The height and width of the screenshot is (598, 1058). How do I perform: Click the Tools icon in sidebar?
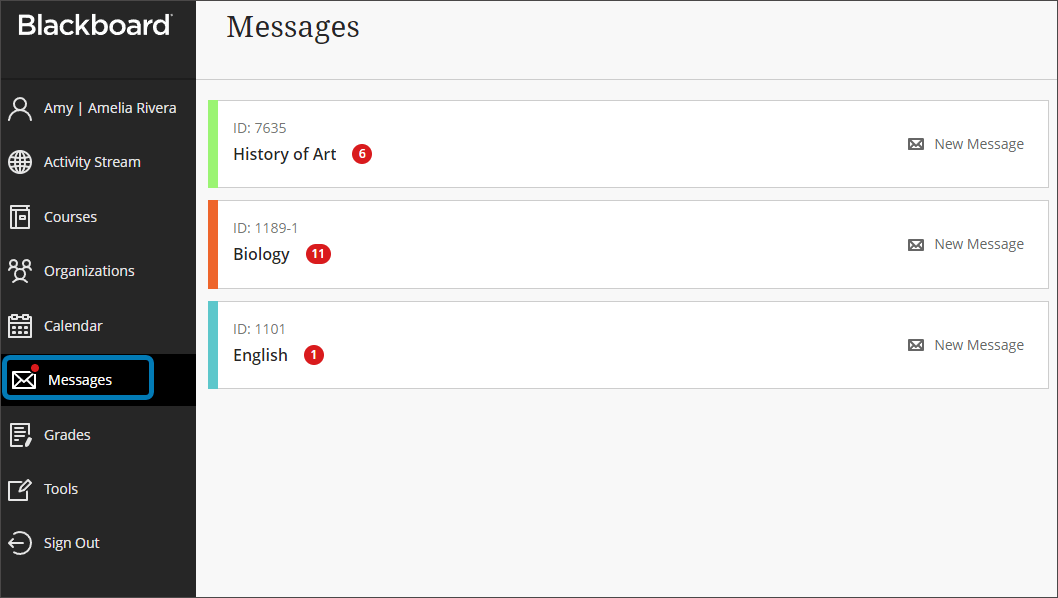19,488
